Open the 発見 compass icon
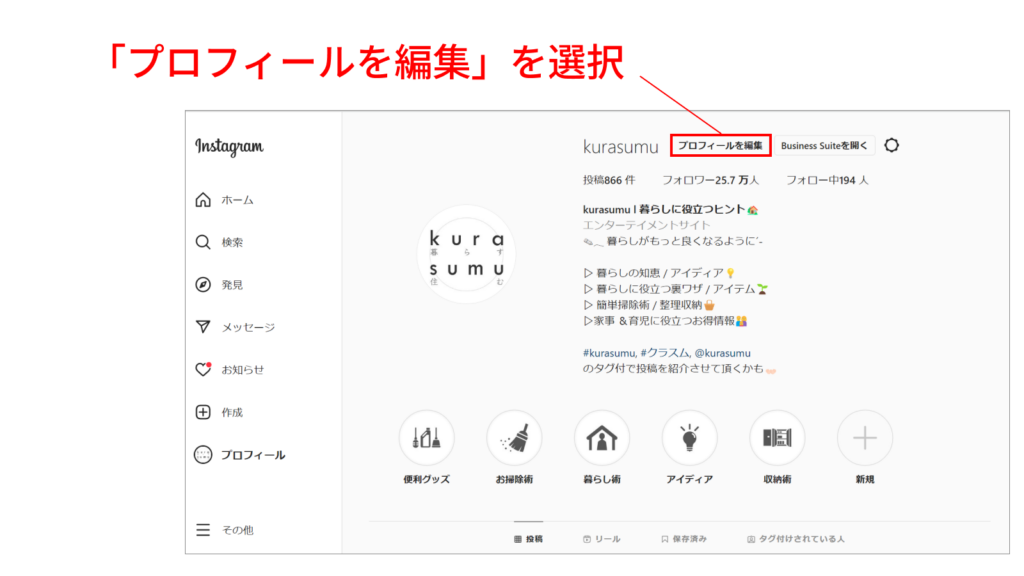The width and height of the screenshot is (1024, 576). coord(203,285)
